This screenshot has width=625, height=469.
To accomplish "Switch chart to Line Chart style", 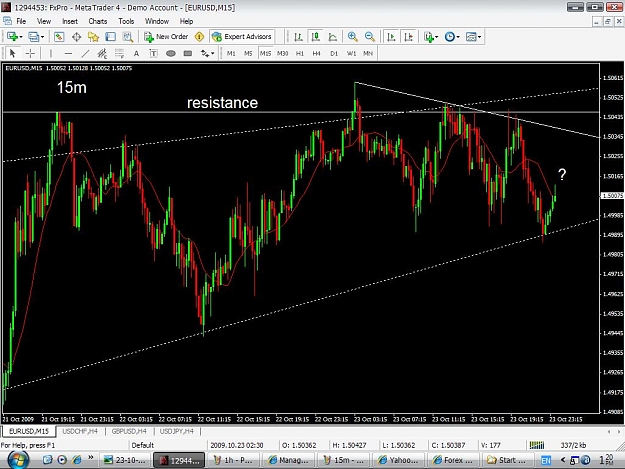I will coord(332,37).
